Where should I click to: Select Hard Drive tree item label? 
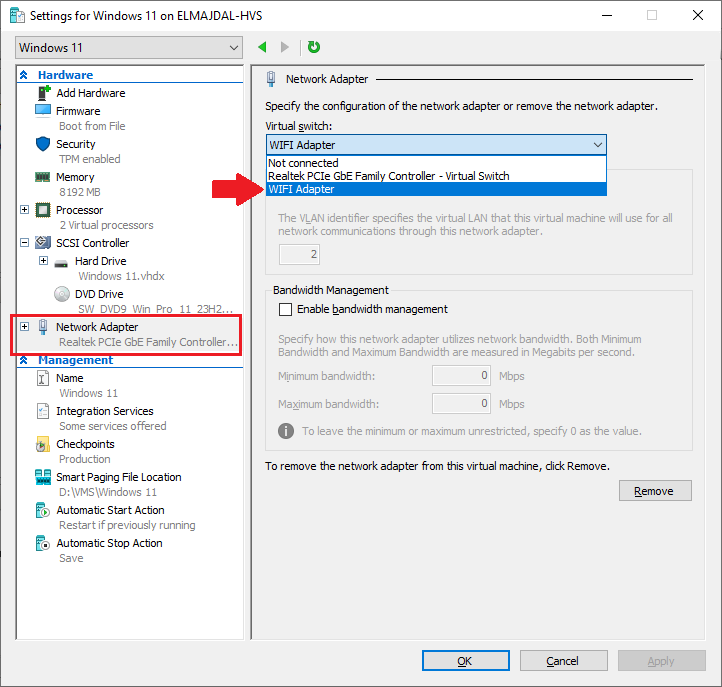[100, 261]
